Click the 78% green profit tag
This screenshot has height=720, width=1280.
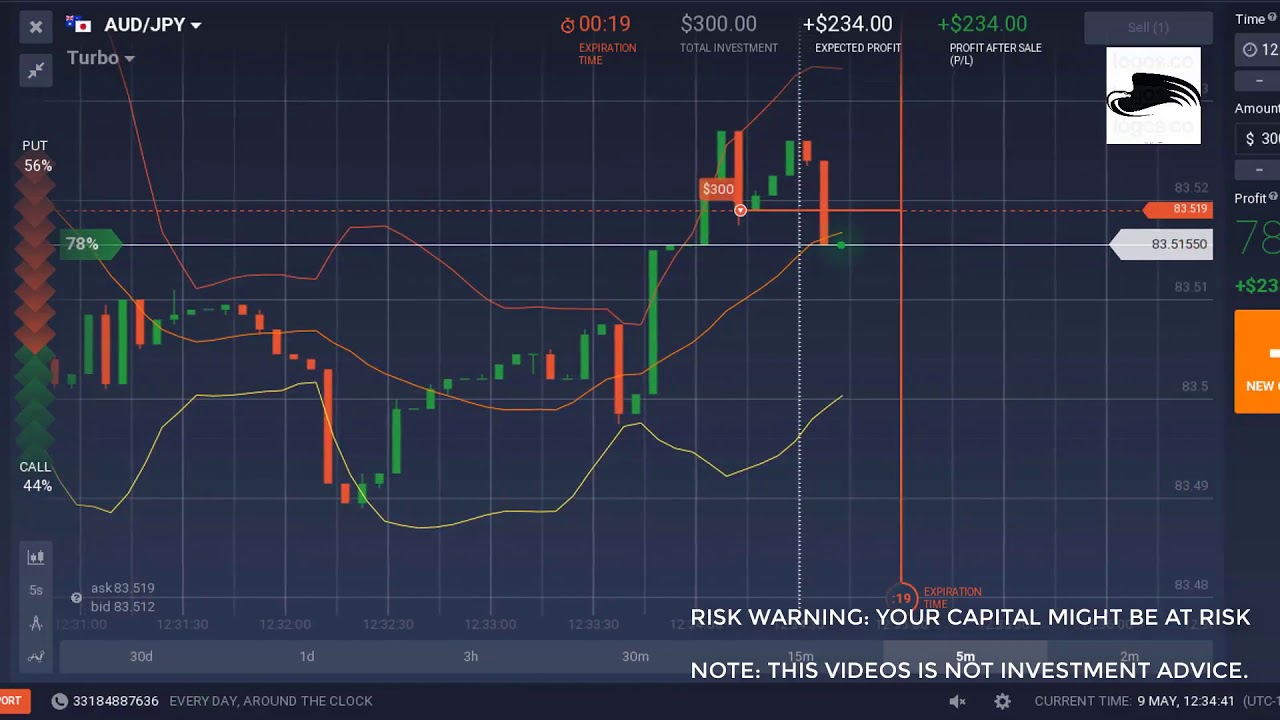point(89,244)
